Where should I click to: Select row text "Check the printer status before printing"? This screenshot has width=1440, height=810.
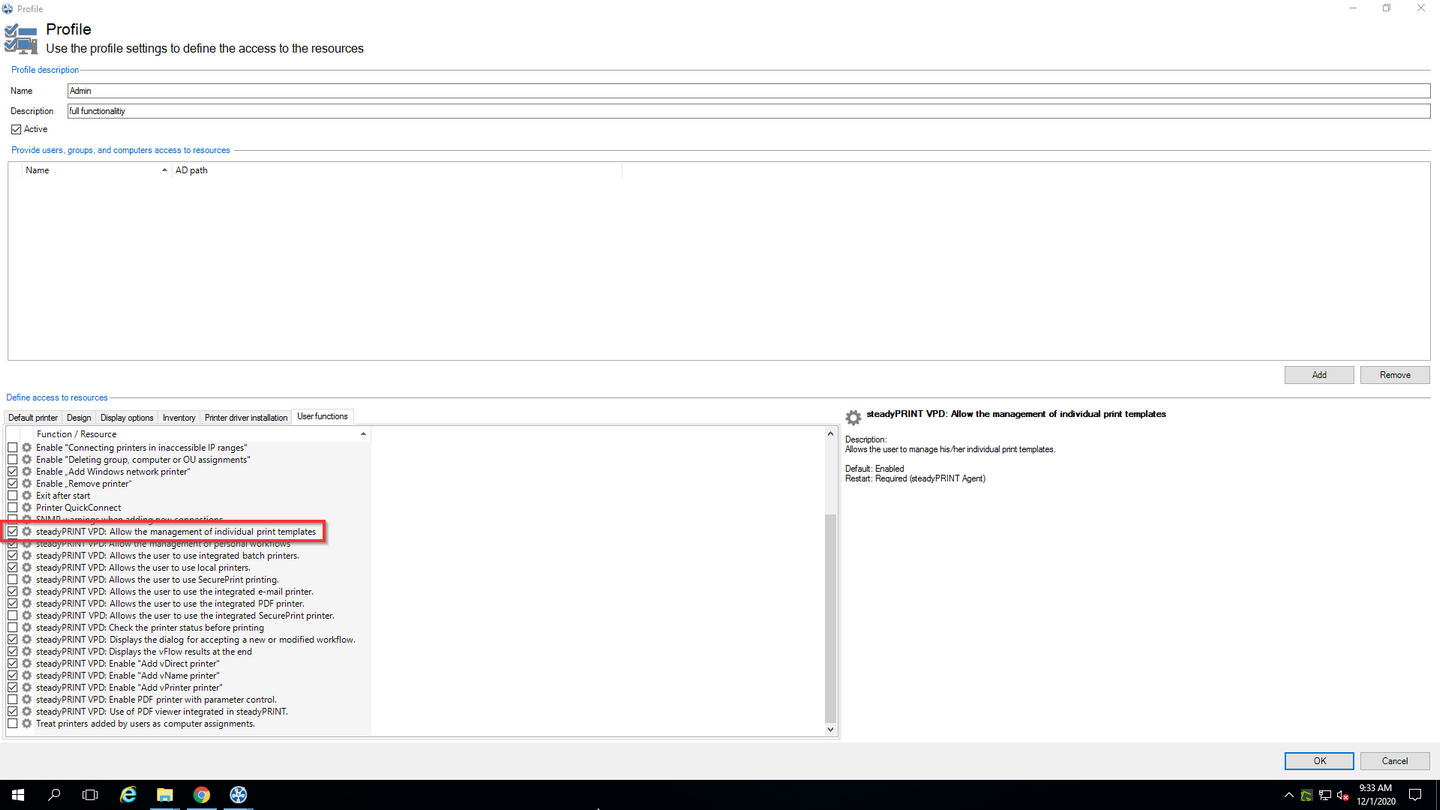pyautogui.click(x=150, y=628)
